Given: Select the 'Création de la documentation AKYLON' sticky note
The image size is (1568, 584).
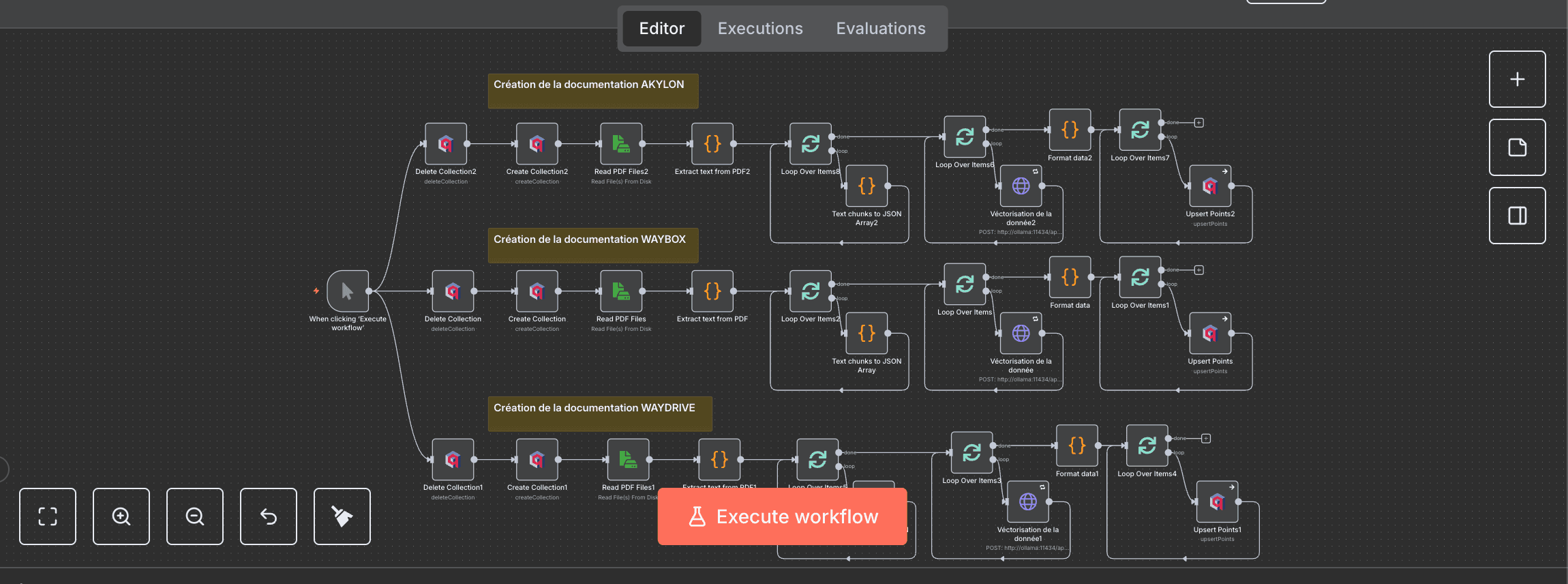Looking at the screenshot, I should 593,91.
